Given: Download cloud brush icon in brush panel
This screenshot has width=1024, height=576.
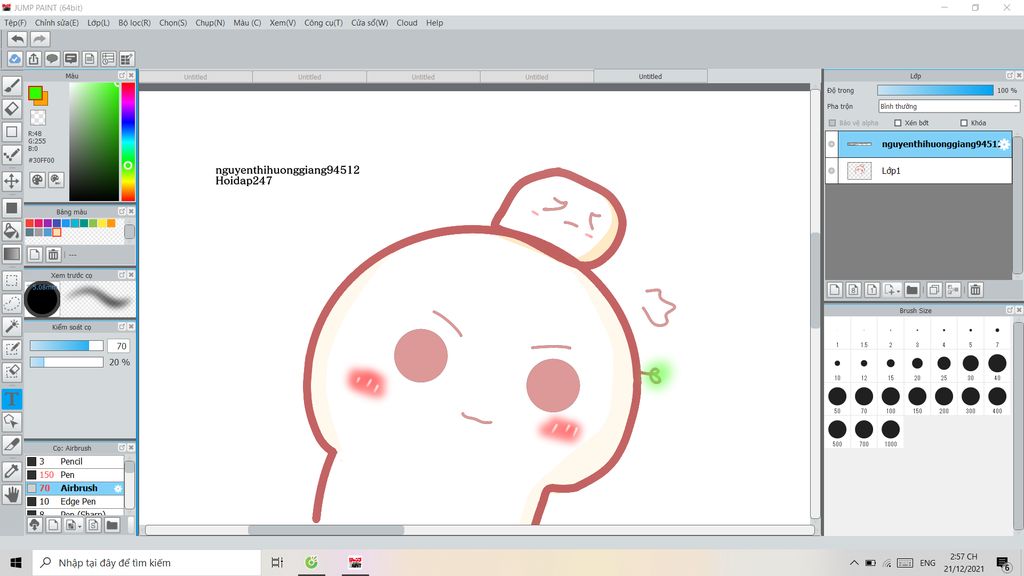Looking at the screenshot, I should 35,525.
